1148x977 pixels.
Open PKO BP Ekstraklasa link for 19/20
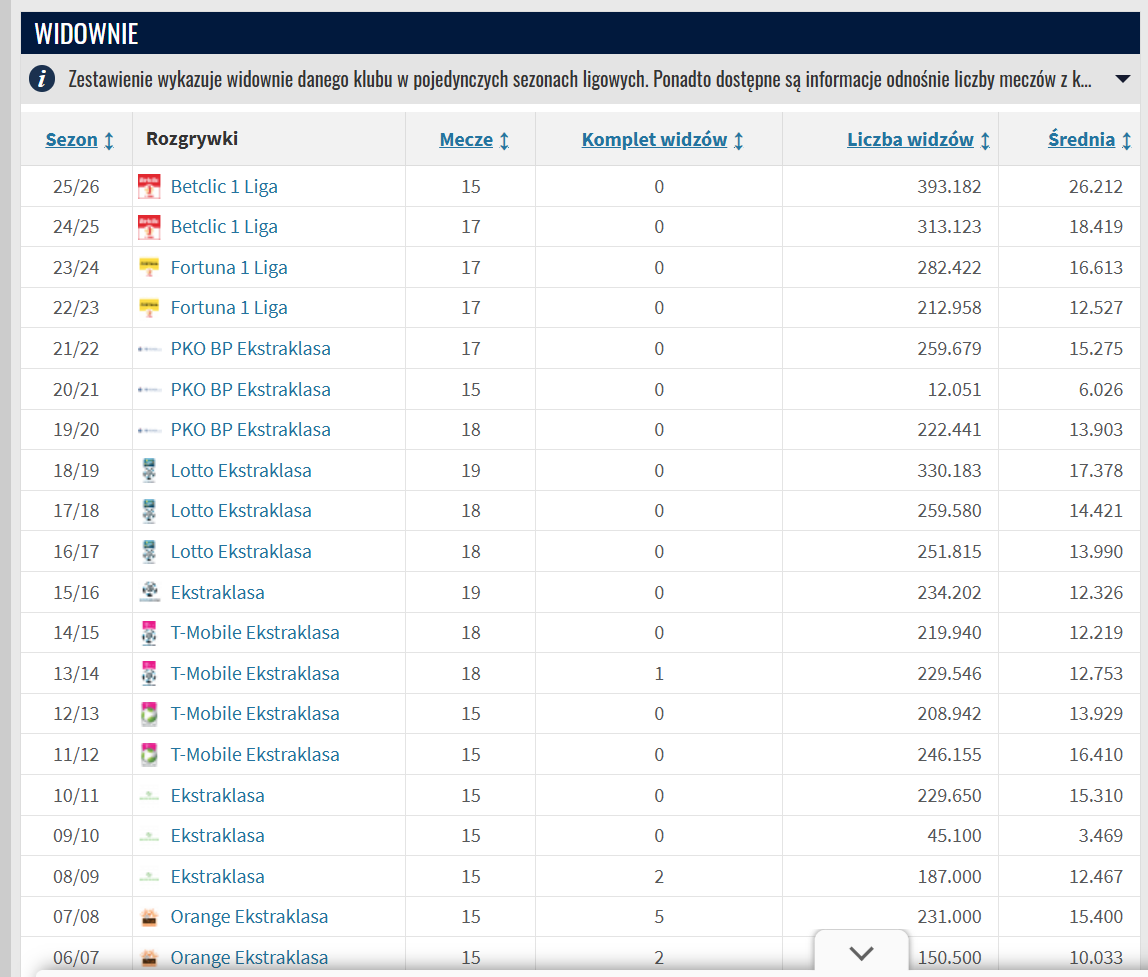click(250, 430)
